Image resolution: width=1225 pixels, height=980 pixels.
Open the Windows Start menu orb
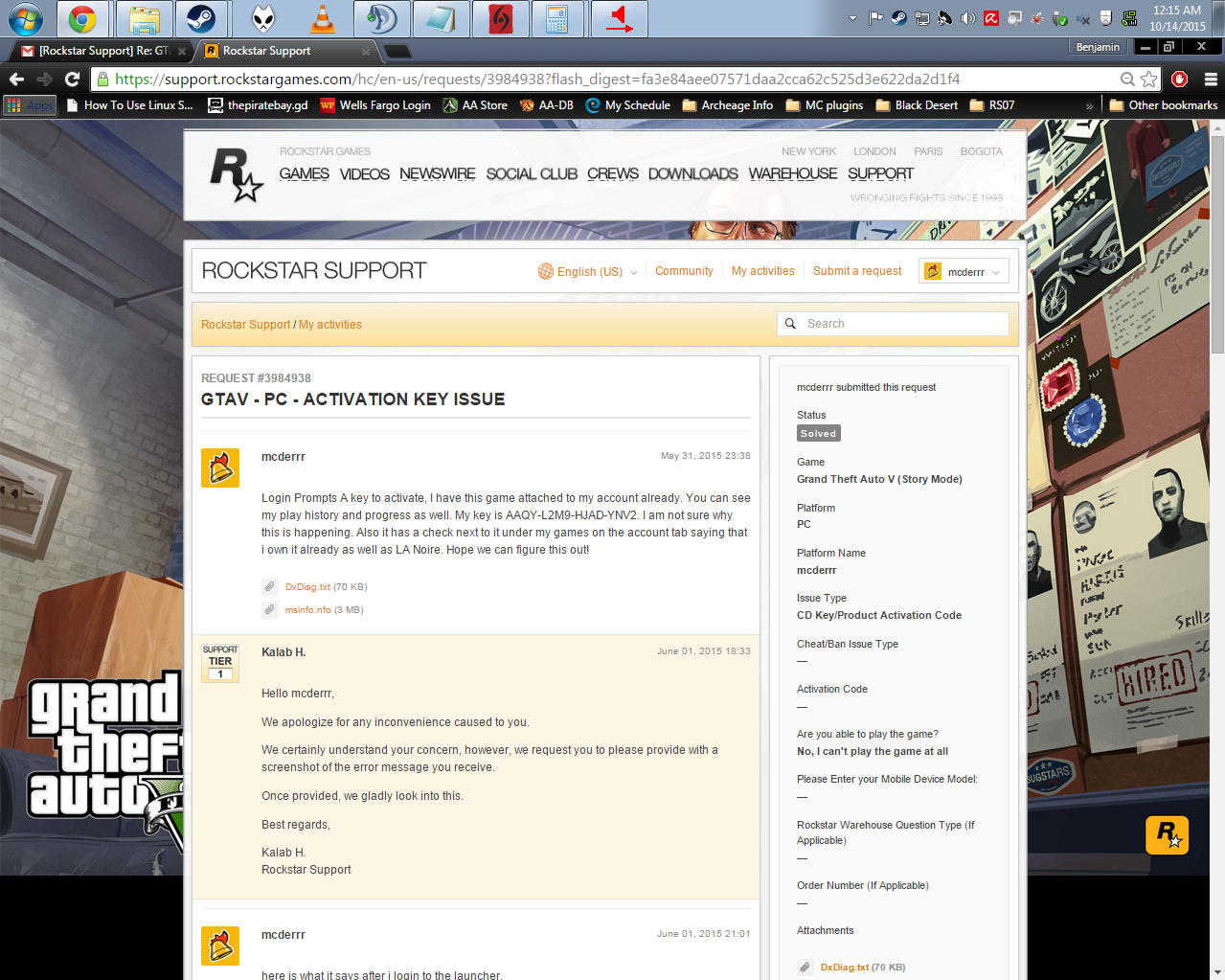pyautogui.click(x=26, y=18)
